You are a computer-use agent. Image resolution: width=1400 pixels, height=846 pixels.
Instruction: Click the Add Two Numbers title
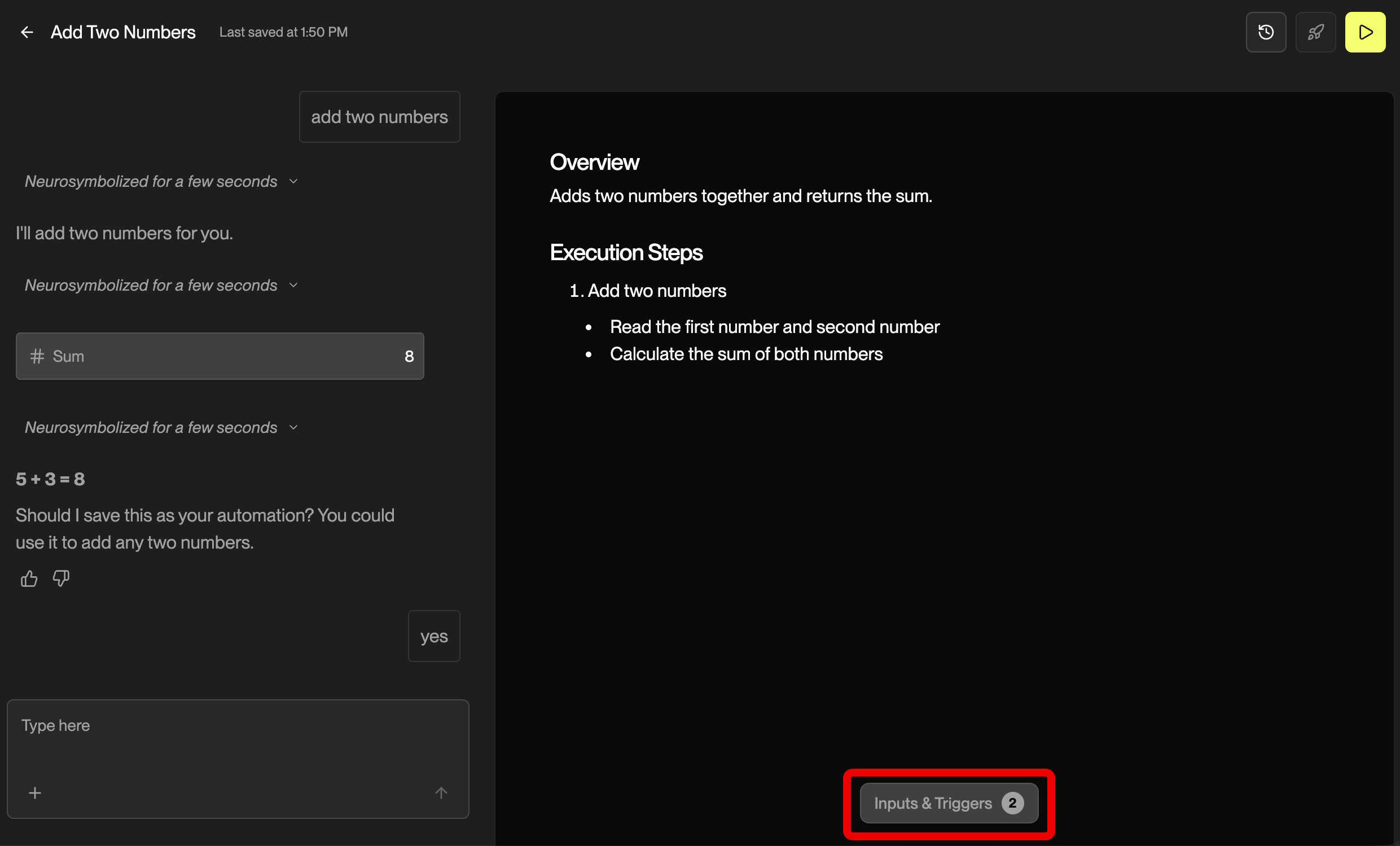[x=122, y=32]
